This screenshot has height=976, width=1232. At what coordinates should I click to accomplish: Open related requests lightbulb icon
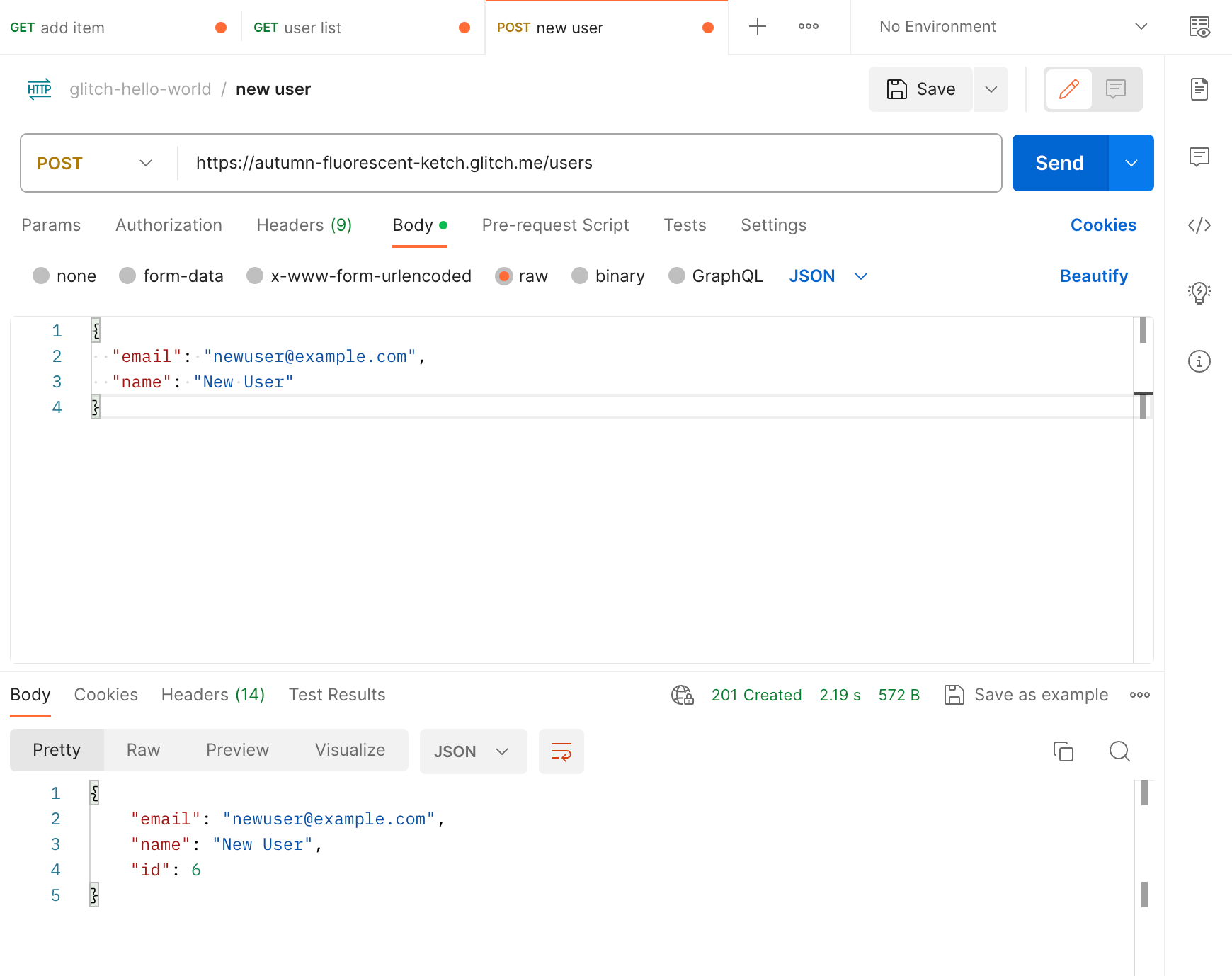pyautogui.click(x=1199, y=293)
